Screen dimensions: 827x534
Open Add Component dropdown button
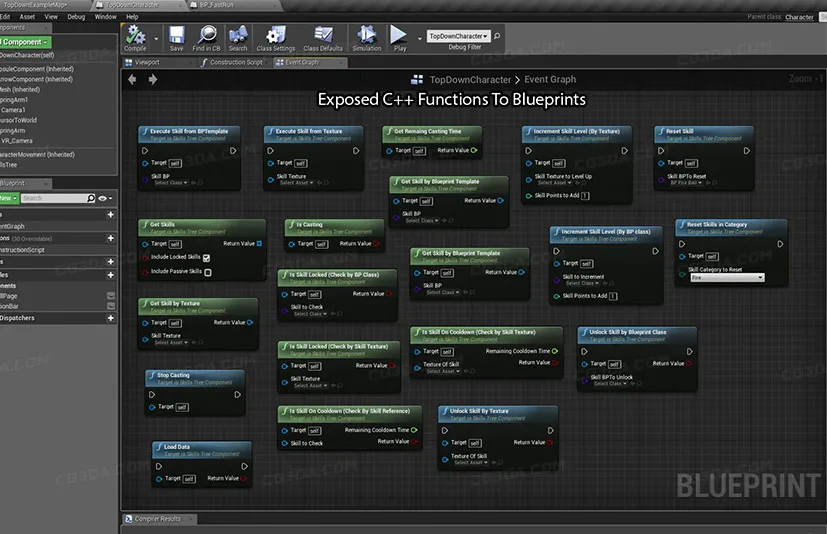(x=25, y=42)
